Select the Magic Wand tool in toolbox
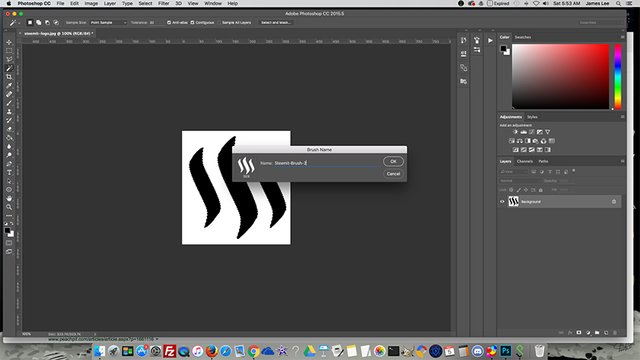Viewport: 640px width, 360px height. [9, 68]
